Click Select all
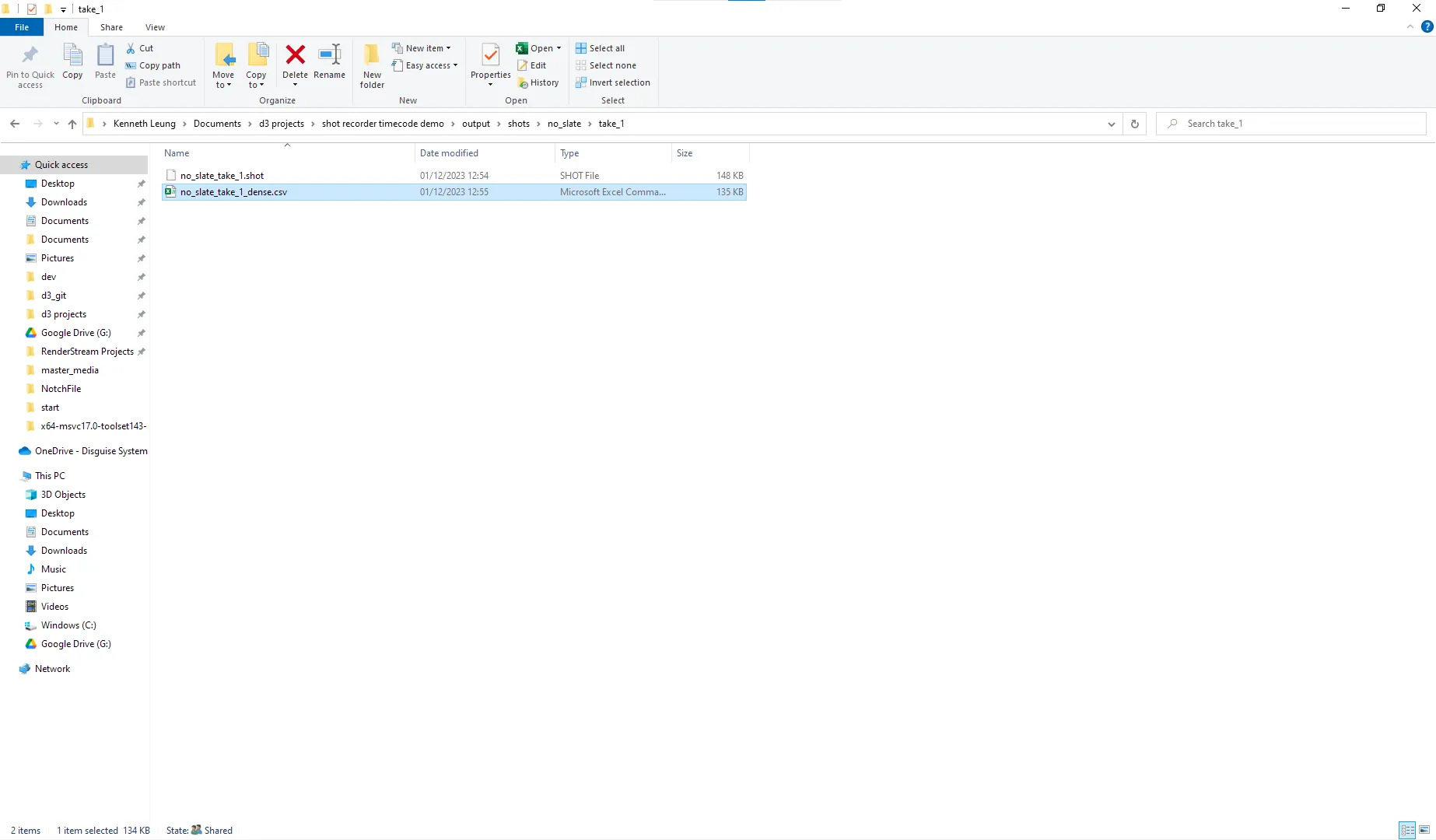This screenshot has width=1436, height=840. (x=601, y=47)
